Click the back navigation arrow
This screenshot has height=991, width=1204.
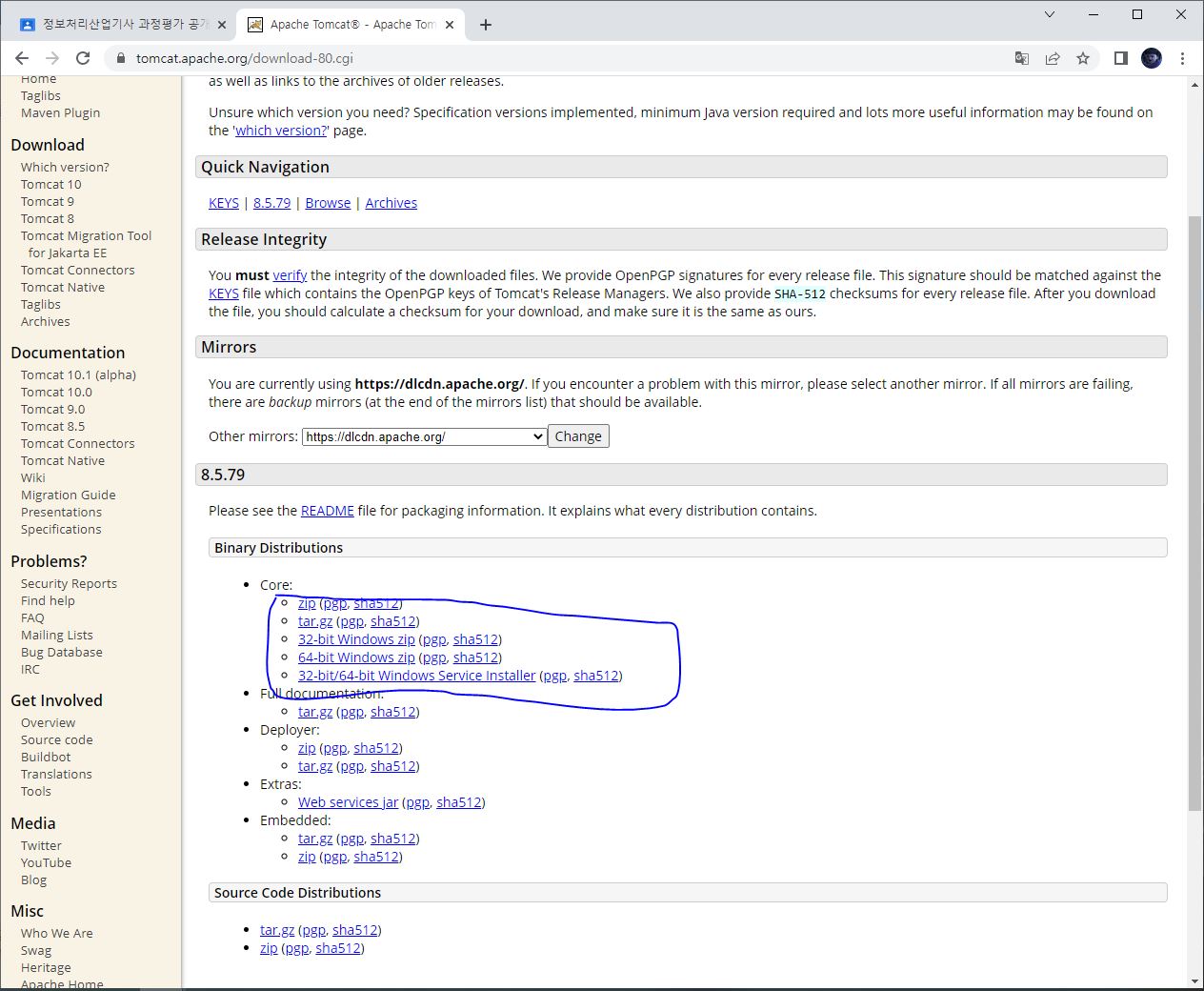pyautogui.click(x=21, y=57)
